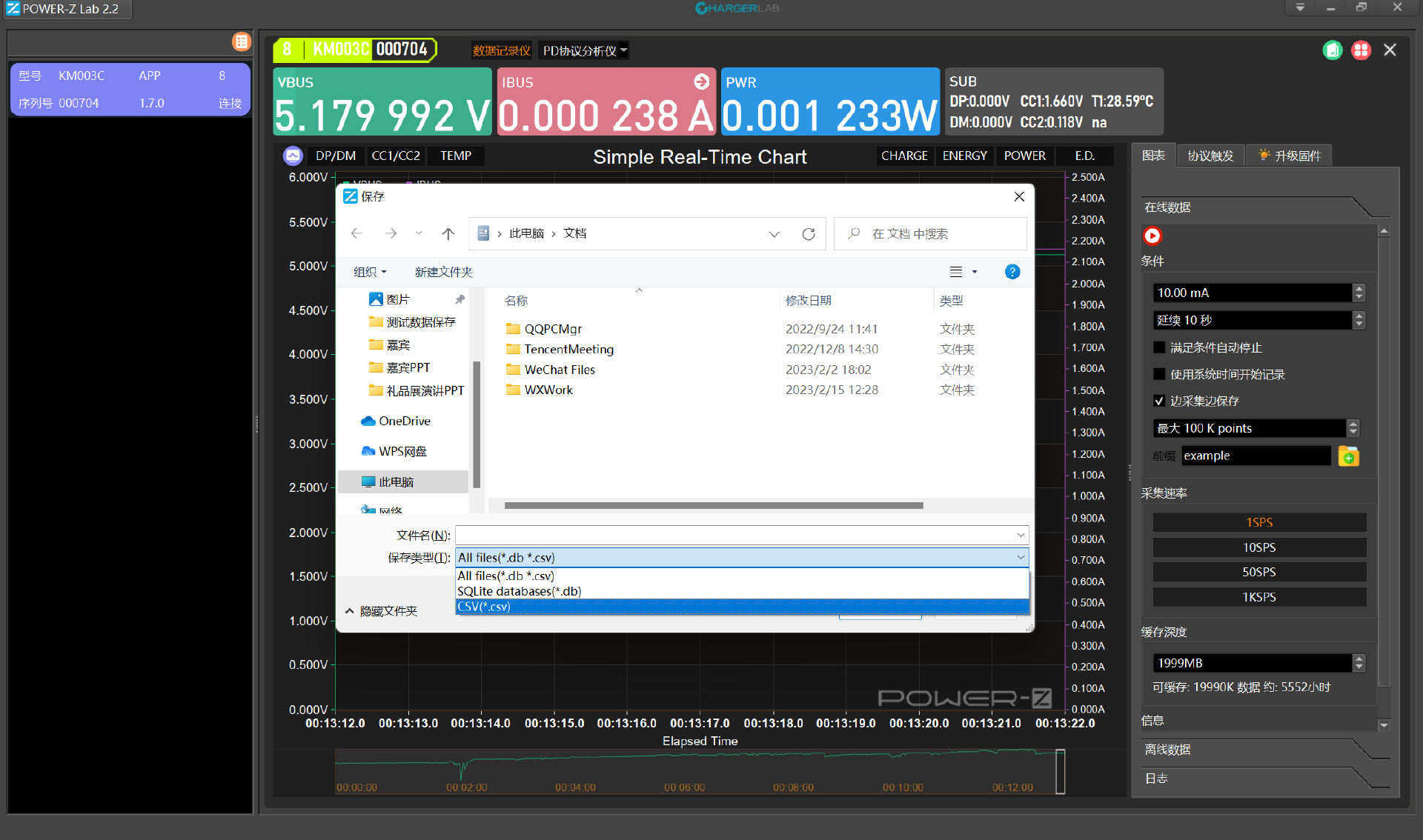Choose CSV(*.csv) from the save type list
1423x840 pixels.
(x=484, y=607)
